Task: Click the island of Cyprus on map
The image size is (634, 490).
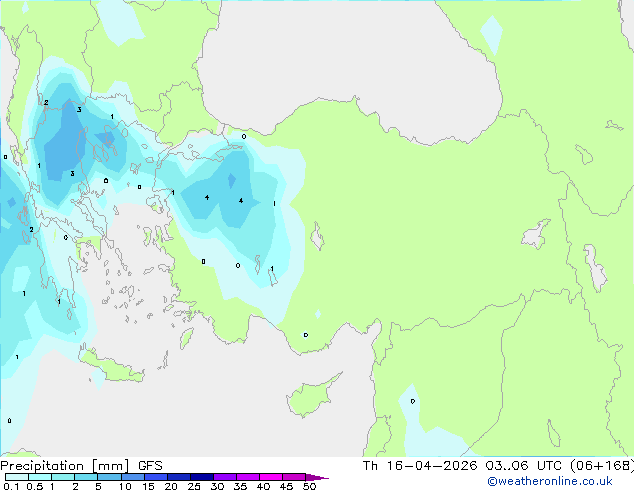Action: pos(311,397)
